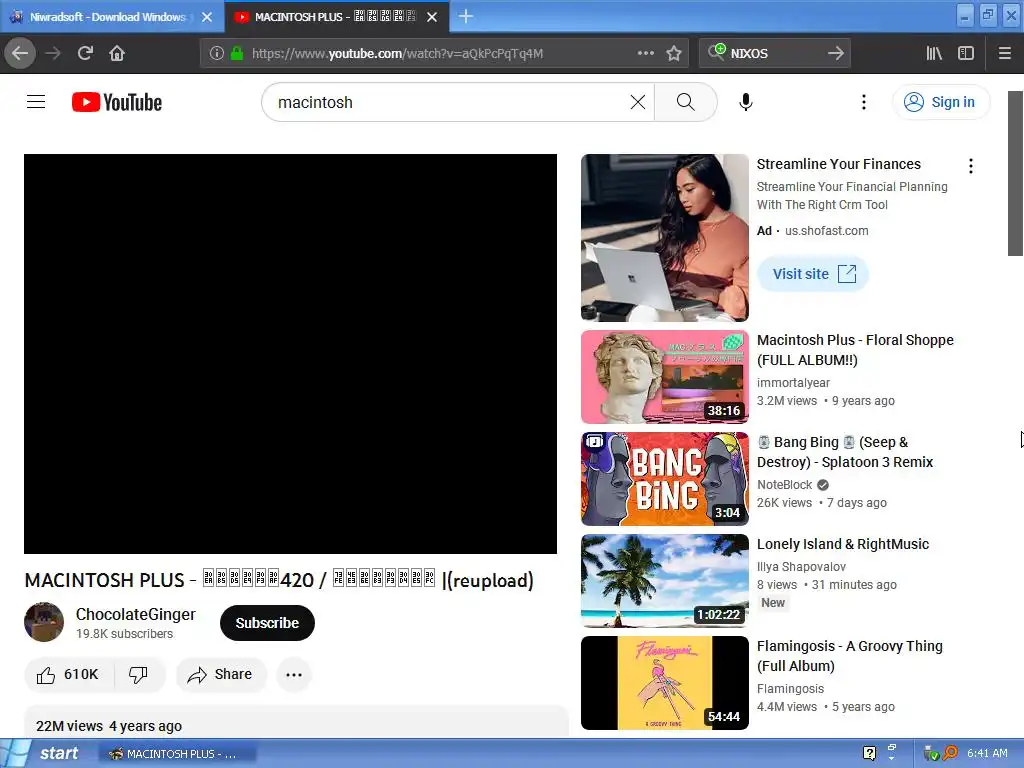Open the ChocolateGinger channel name link
1024x768 pixels.
[136, 614]
